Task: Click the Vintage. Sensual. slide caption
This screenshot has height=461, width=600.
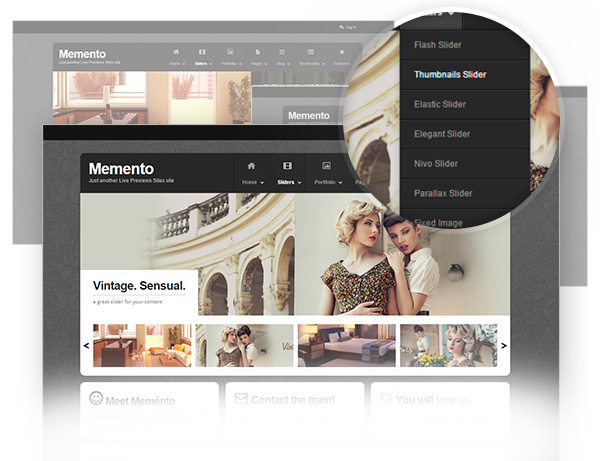Action: [139, 286]
